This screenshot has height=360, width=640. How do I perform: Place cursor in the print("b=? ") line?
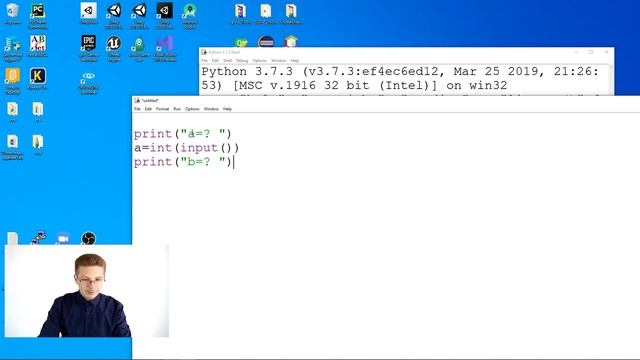point(182,162)
